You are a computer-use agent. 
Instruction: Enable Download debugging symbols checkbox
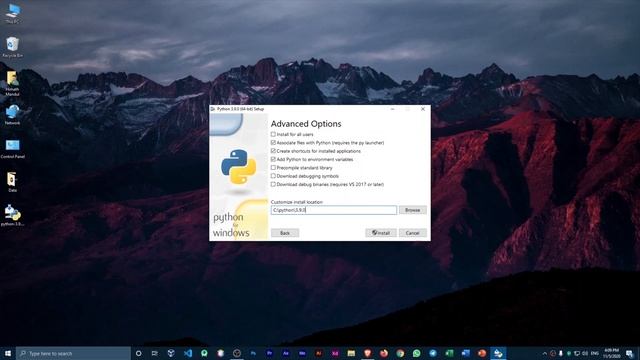coord(273,176)
